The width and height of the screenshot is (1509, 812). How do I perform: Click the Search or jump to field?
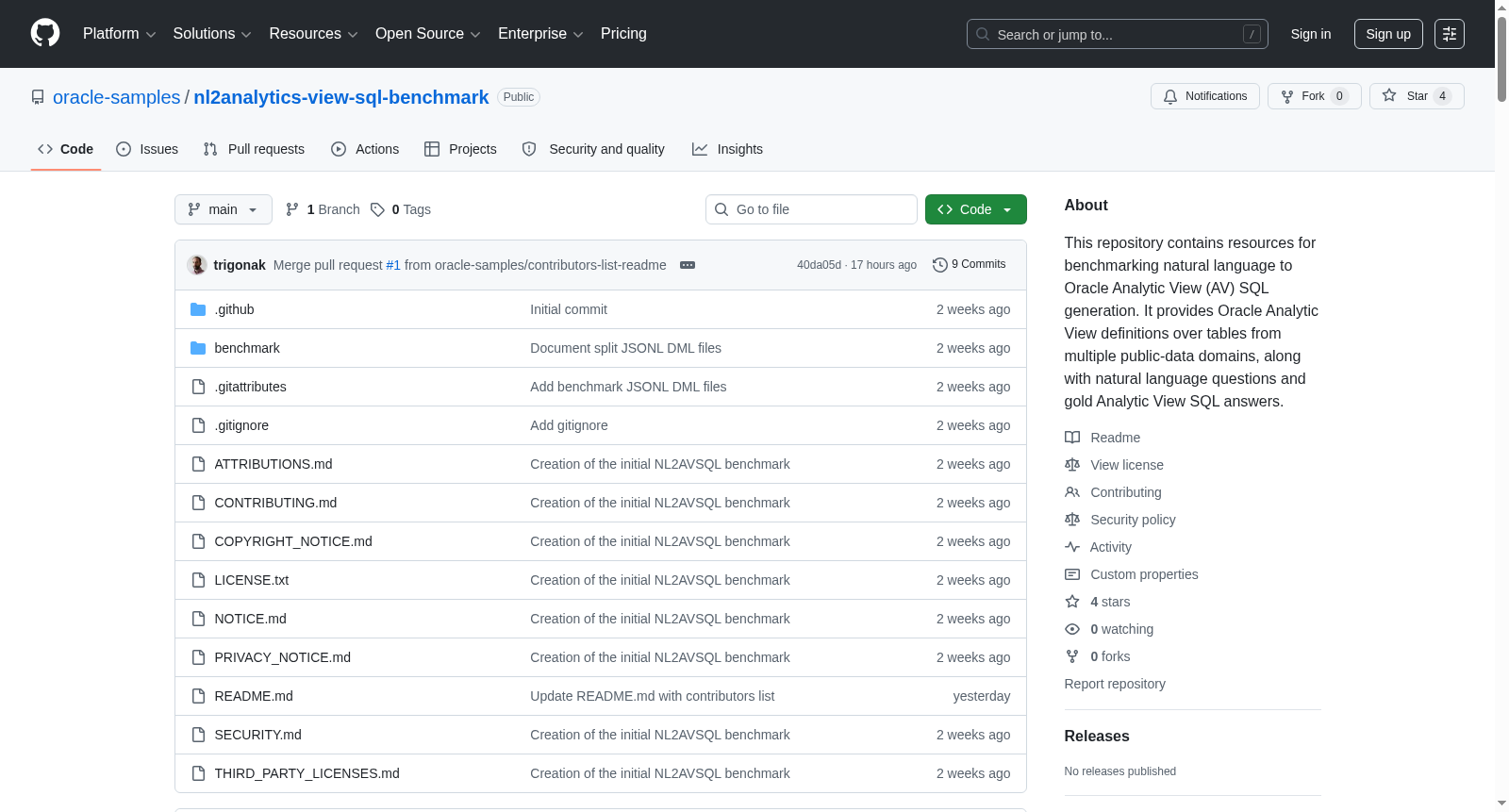click(1118, 34)
